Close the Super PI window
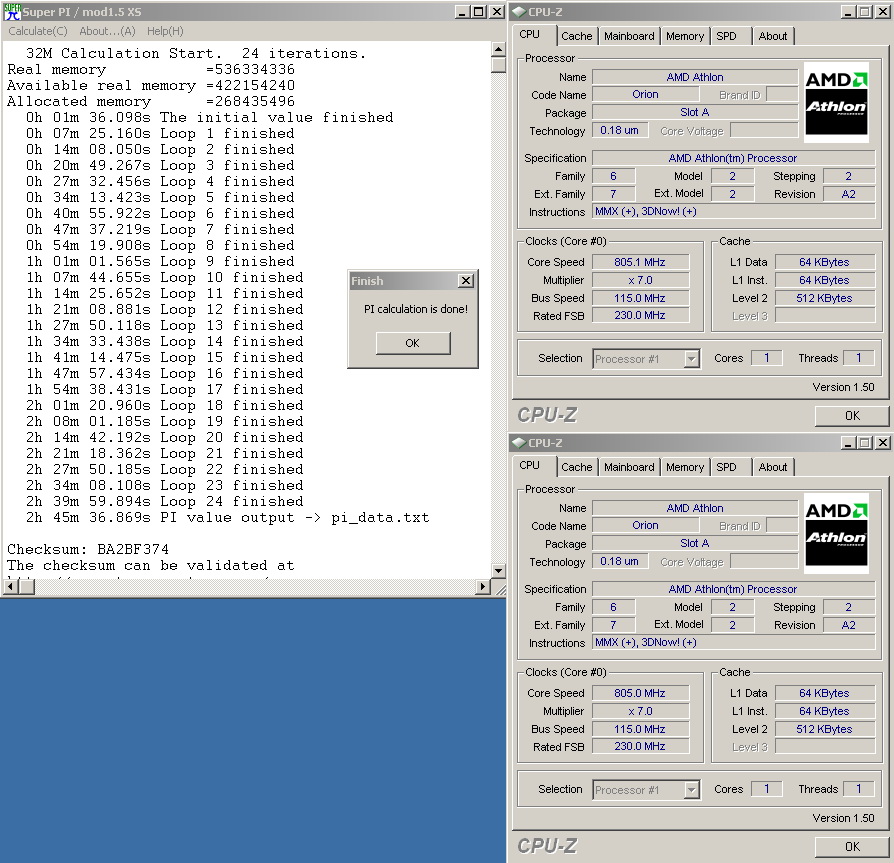894x863 pixels. [x=497, y=11]
